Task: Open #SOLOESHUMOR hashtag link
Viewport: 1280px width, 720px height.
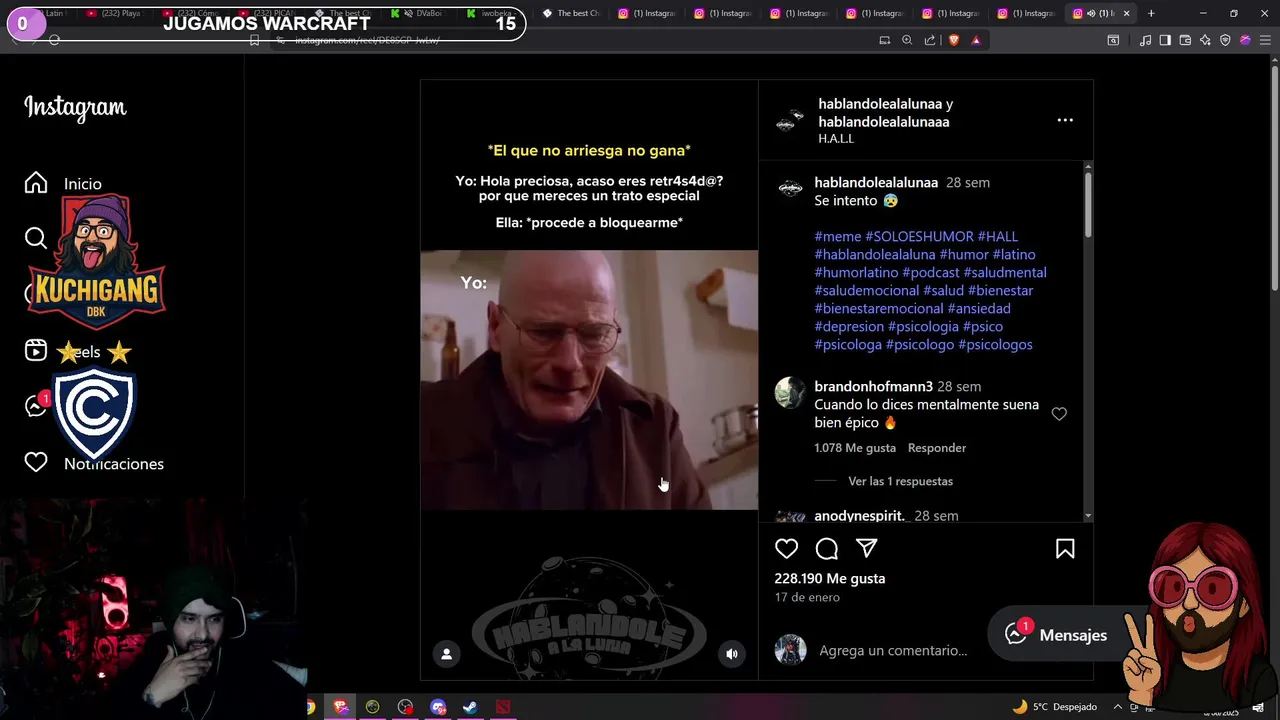Action: 919,236
